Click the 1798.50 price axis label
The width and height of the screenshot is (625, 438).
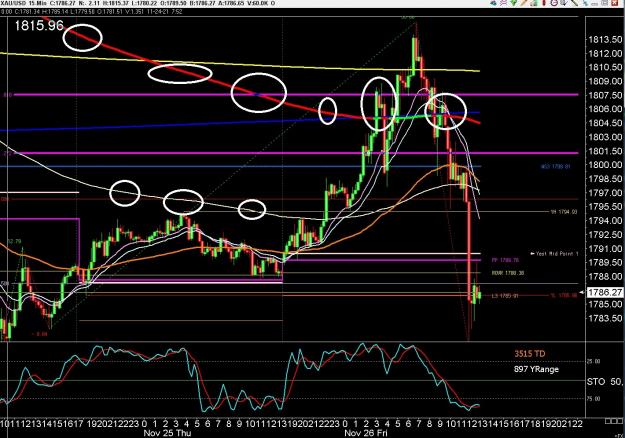click(605, 179)
